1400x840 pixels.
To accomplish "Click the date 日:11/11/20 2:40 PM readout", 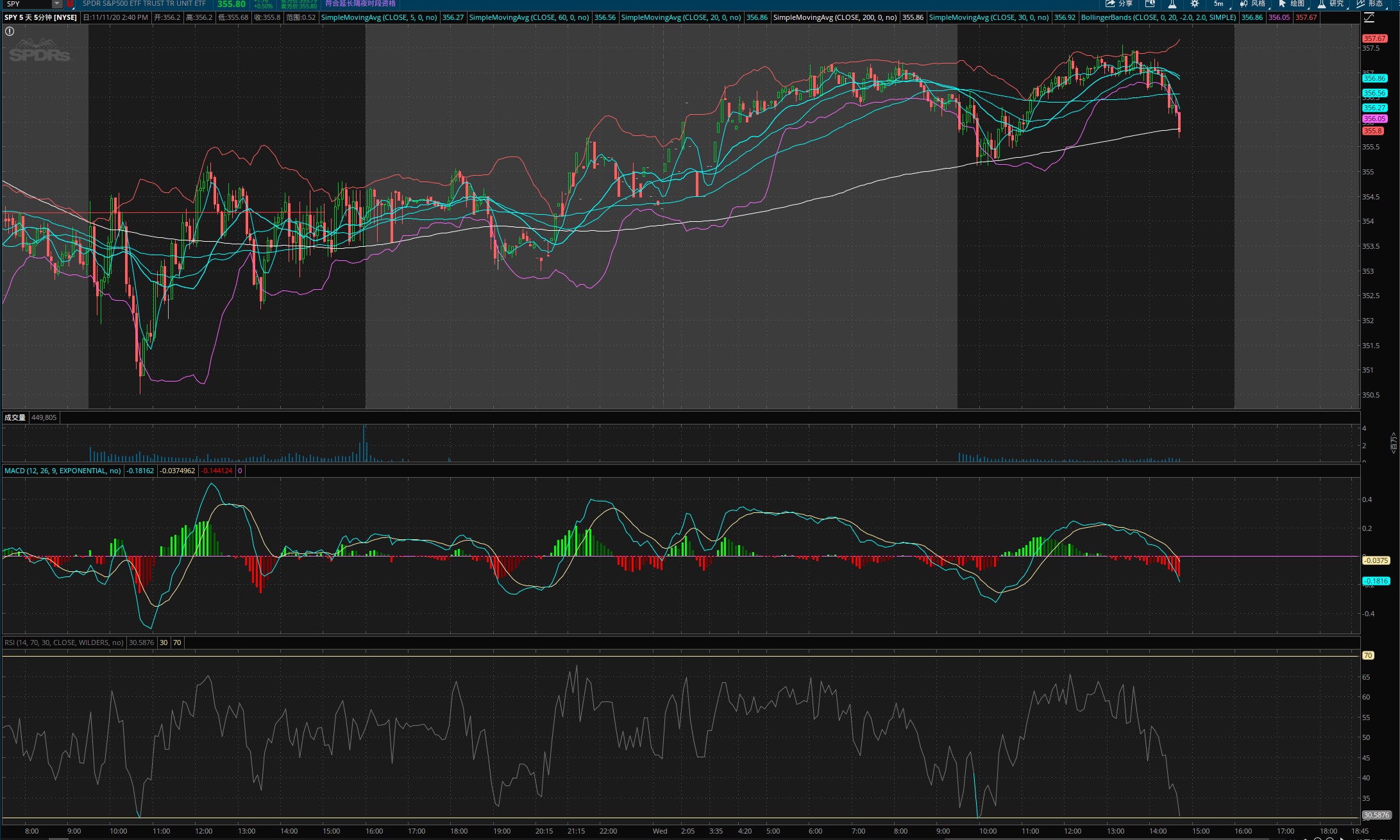I will 115,17.
